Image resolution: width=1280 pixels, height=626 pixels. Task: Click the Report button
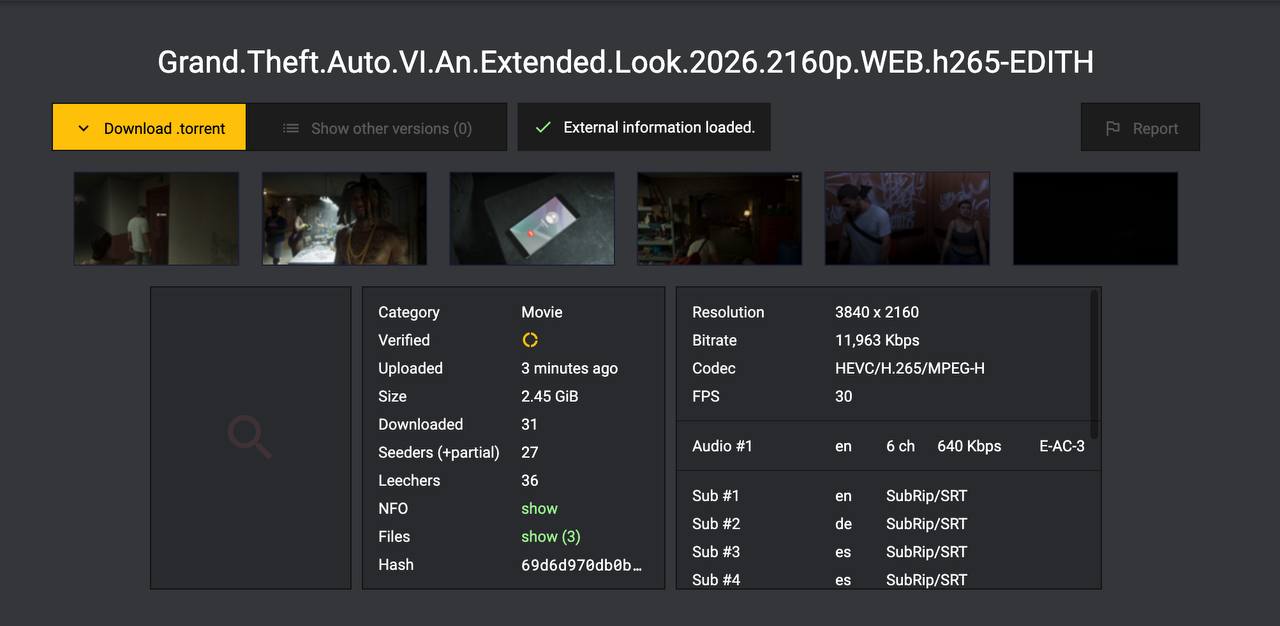[1140, 127]
